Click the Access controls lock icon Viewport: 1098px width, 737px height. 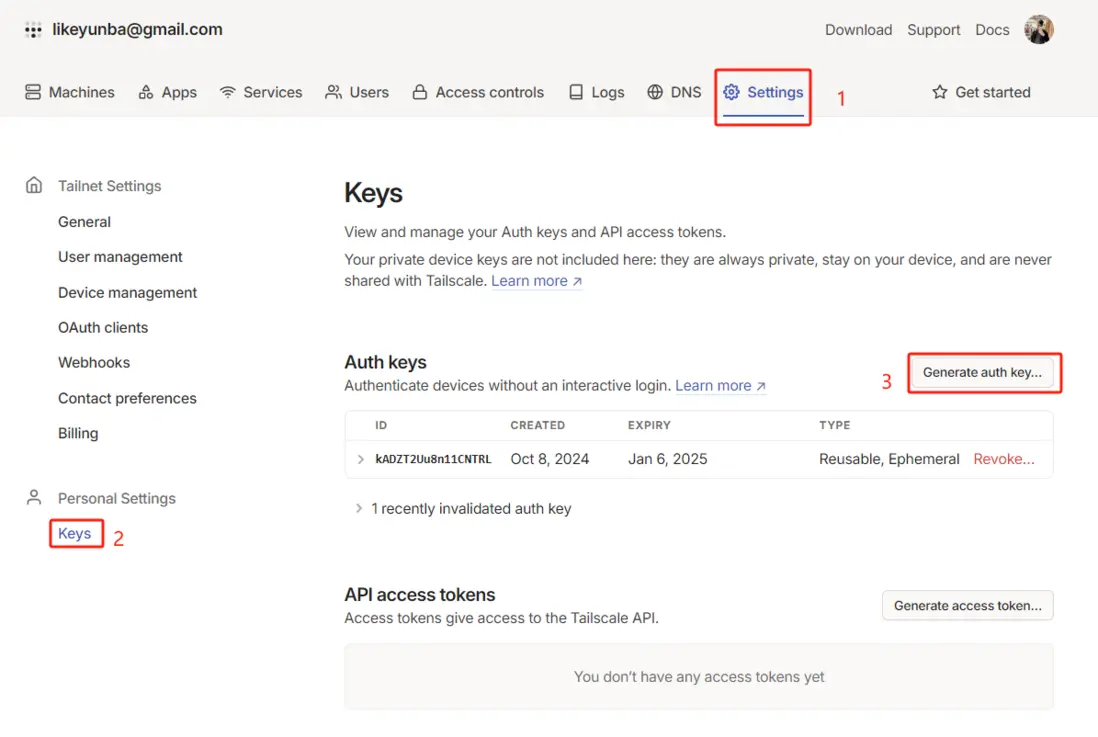pyautogui.click(x=420, y=92)
